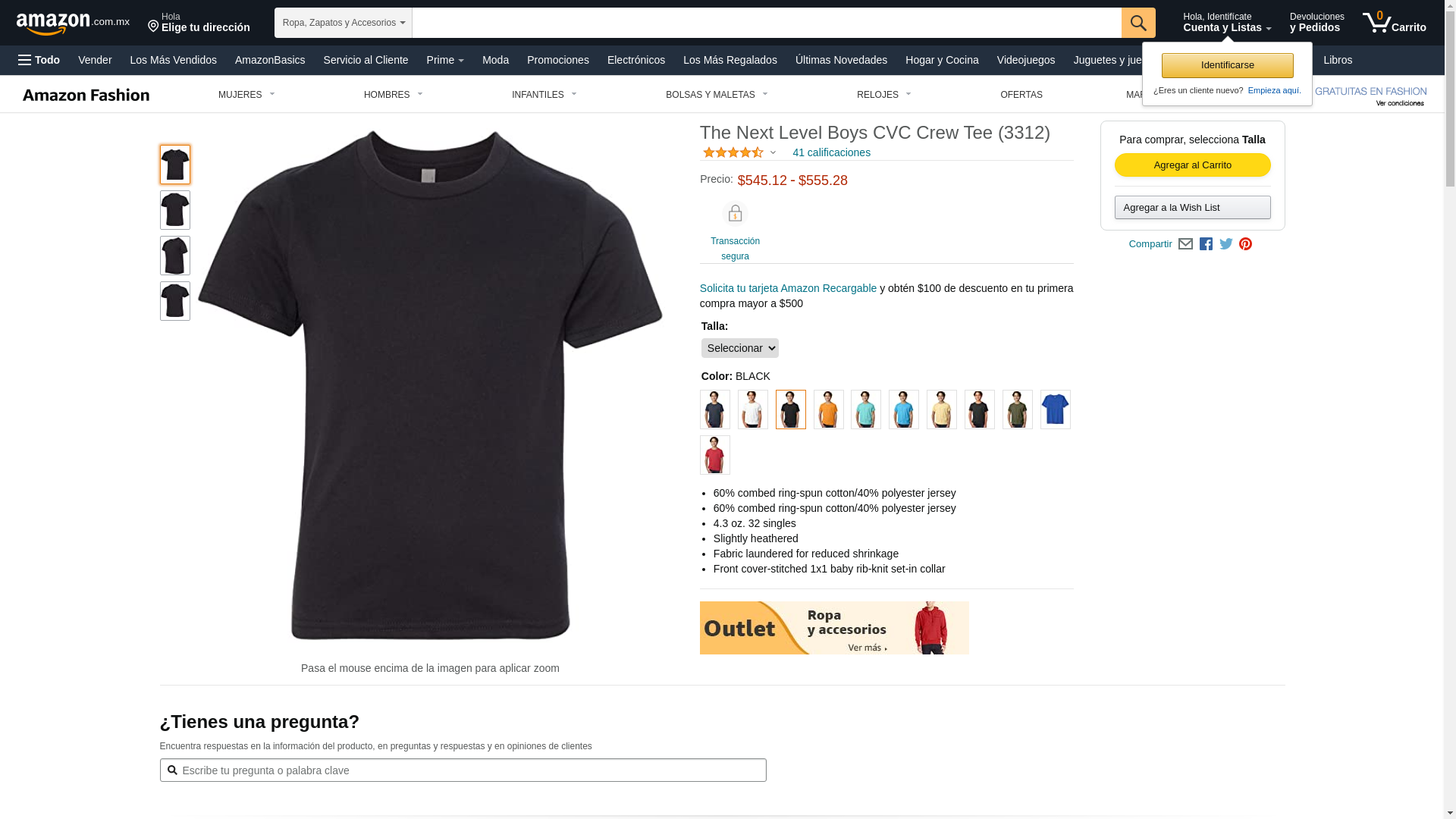Share the product on Pinterest
Screen dimensions: 1456x819
[x=1245, y=244]
